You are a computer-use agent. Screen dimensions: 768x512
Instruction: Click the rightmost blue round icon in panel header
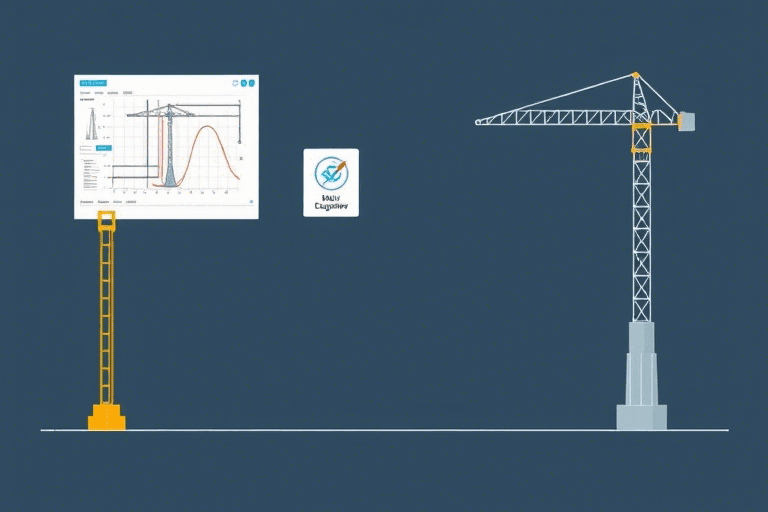click(x=250, y=84)
